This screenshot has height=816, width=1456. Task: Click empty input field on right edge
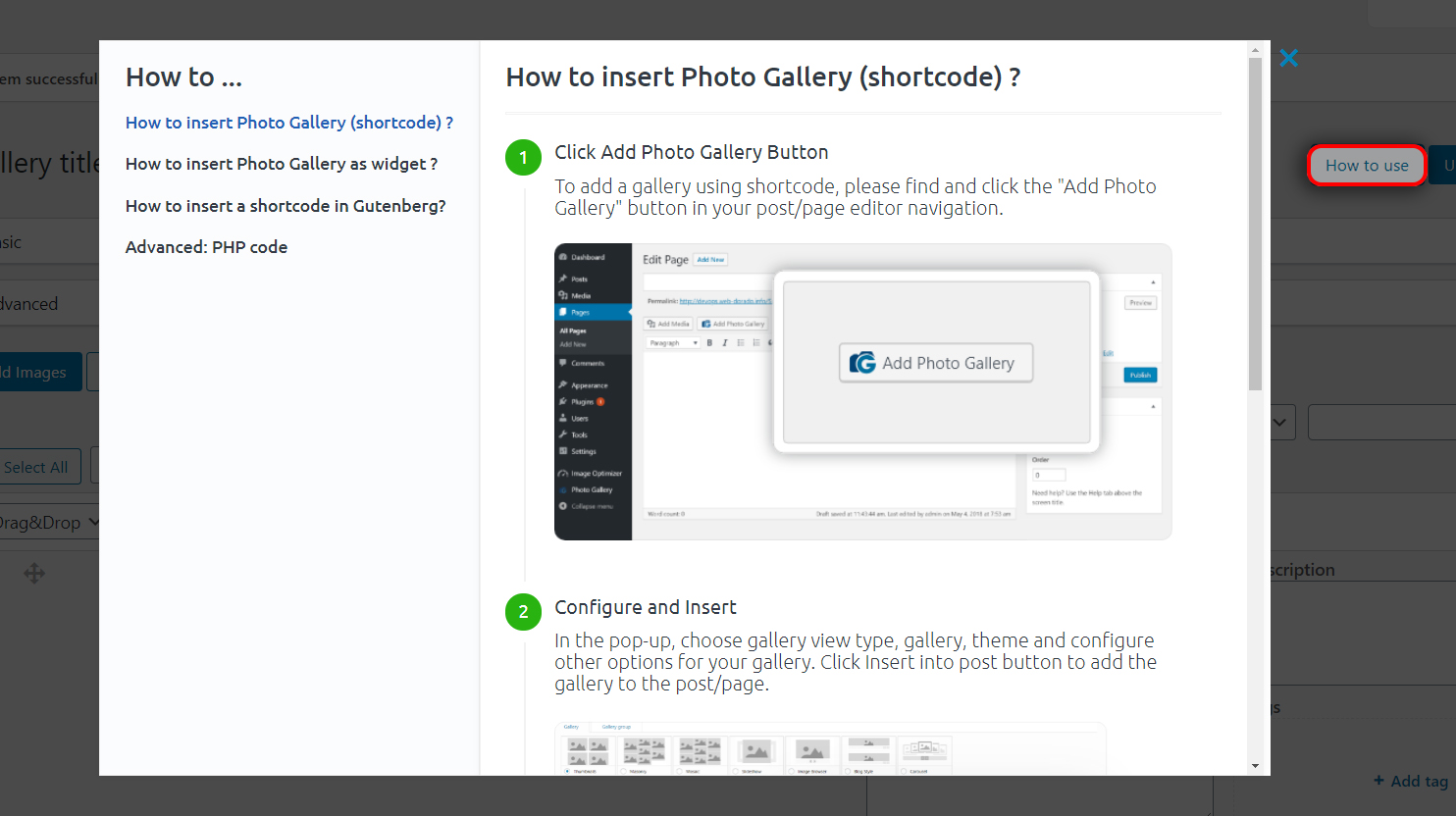1381,423
